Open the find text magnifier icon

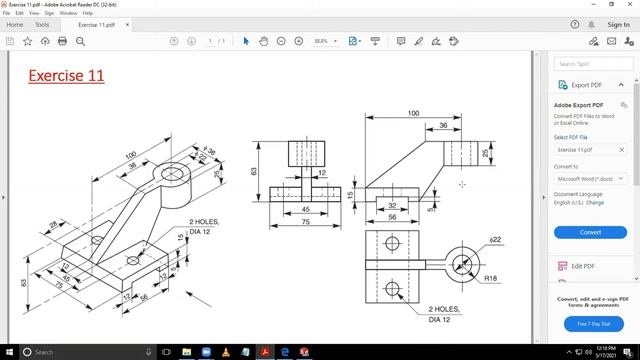[x=80, y=41]
